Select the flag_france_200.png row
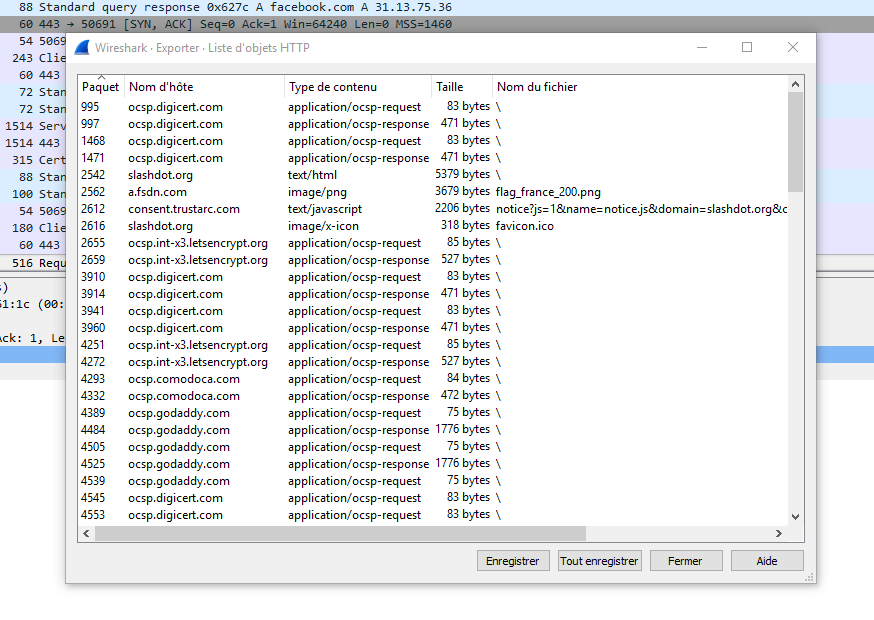The image size is (874, 620). tap(547, 192)
